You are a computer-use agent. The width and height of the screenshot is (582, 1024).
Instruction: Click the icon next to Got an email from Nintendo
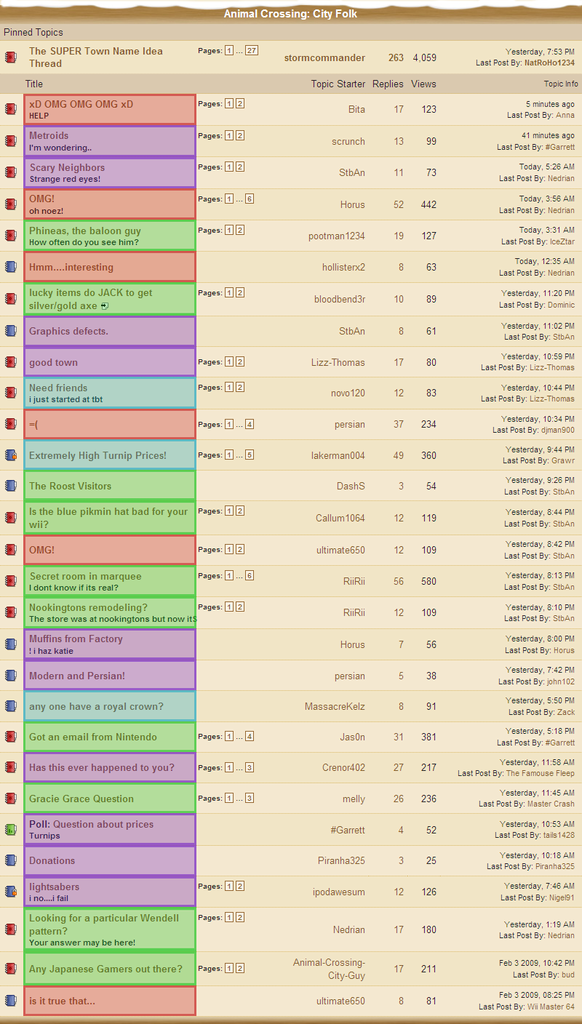(10, 737)
